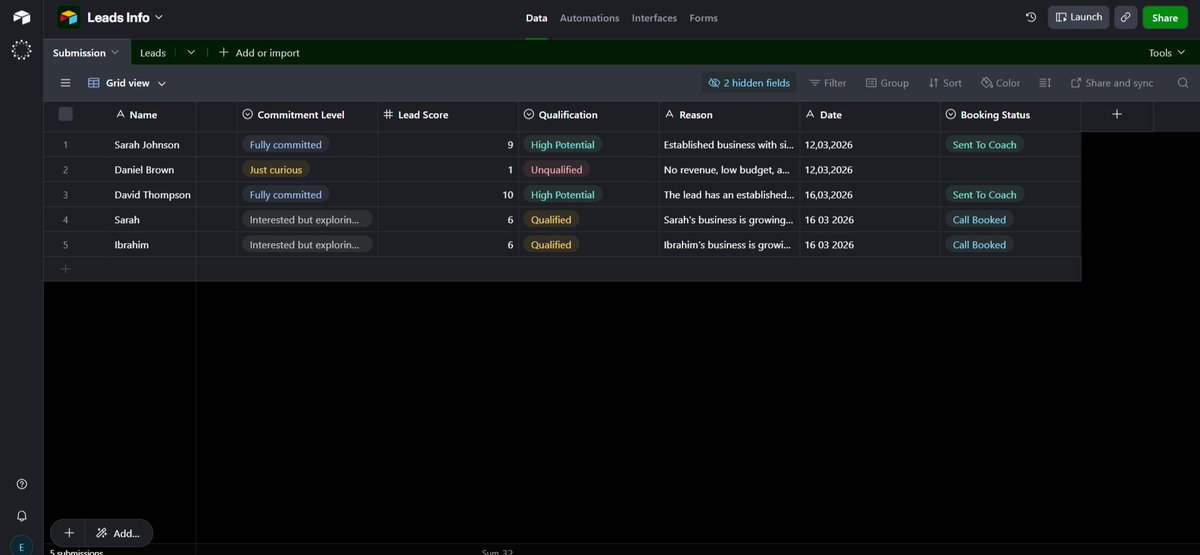Click the Add... button at bottom

tap(119, 533)
